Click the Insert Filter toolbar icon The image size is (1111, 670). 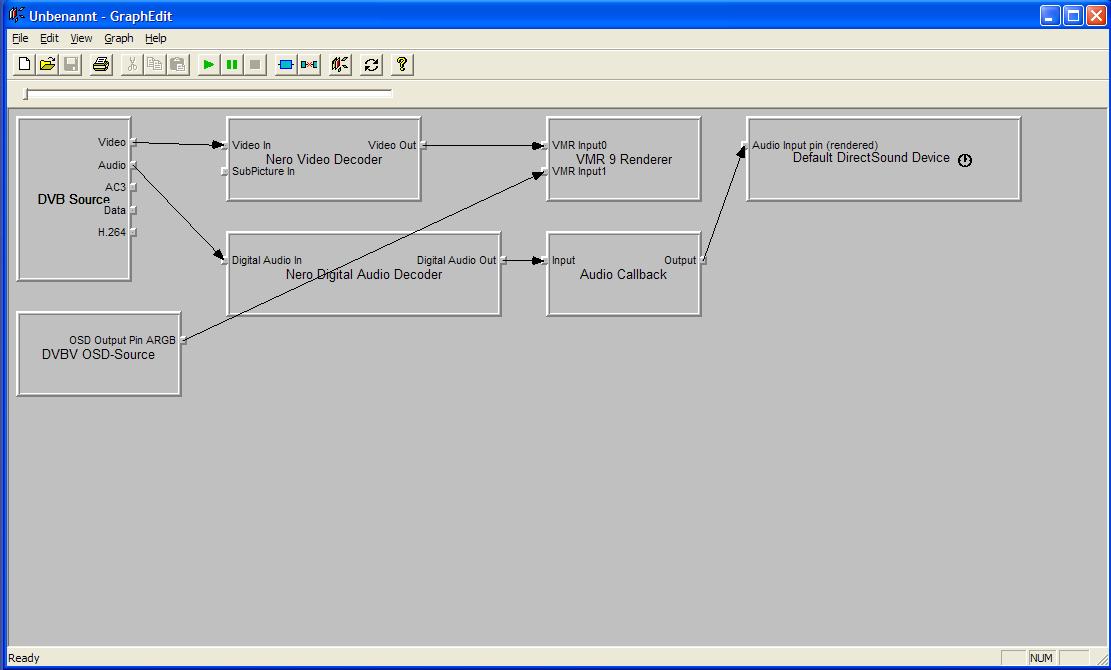[x=286, y=64]
